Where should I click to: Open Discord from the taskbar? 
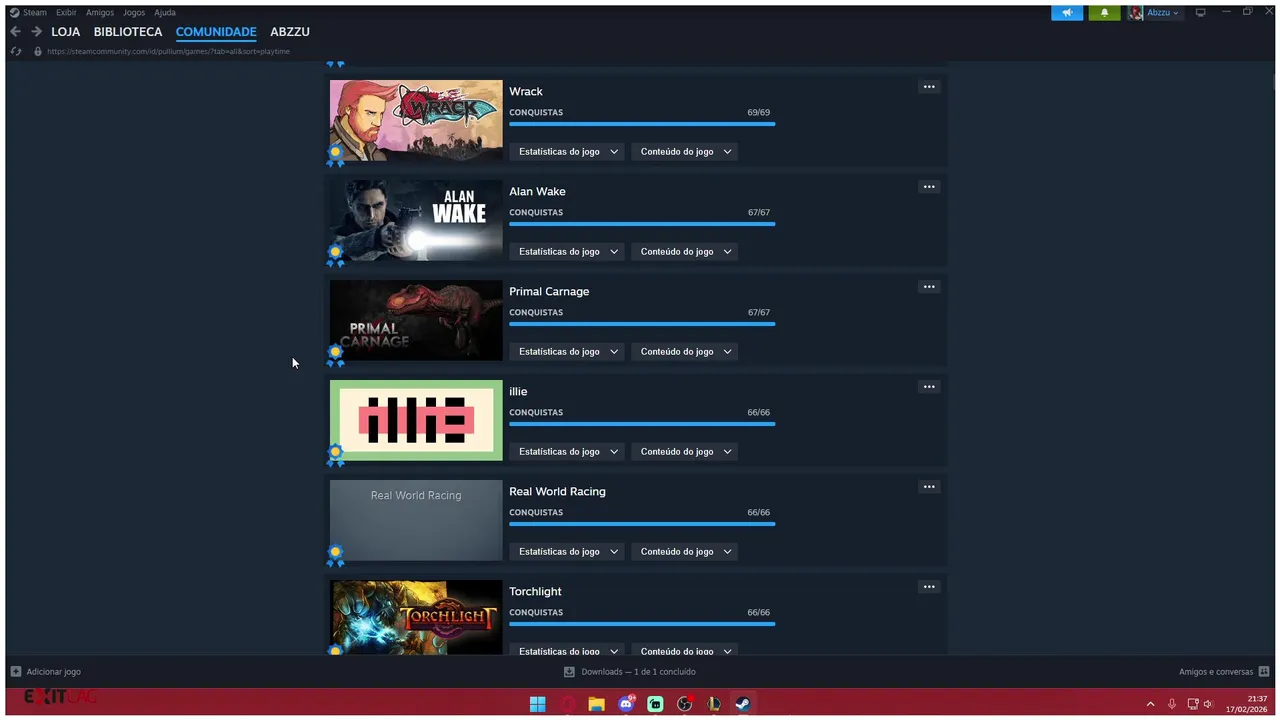[626, 704]
